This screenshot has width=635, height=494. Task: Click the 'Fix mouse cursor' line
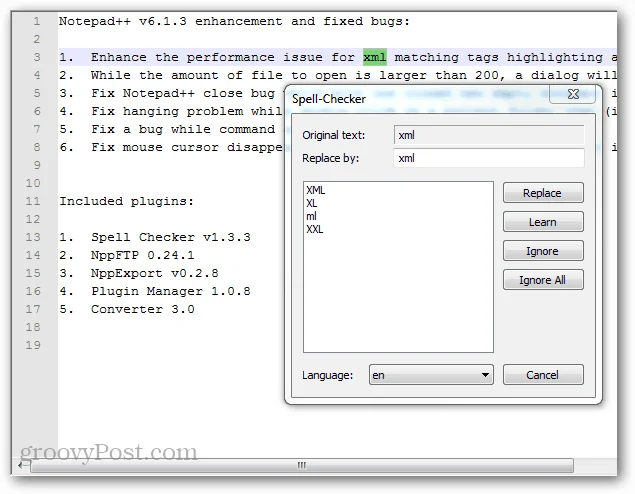pos(172,147)
